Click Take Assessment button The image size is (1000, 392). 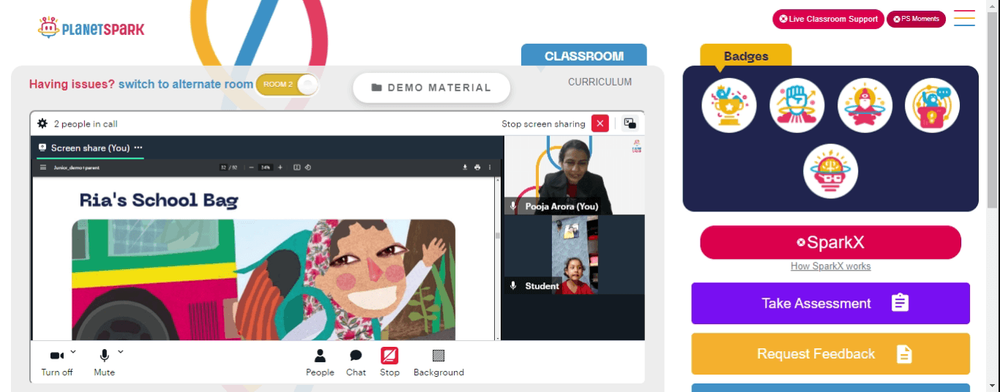[x=830, y=303]
